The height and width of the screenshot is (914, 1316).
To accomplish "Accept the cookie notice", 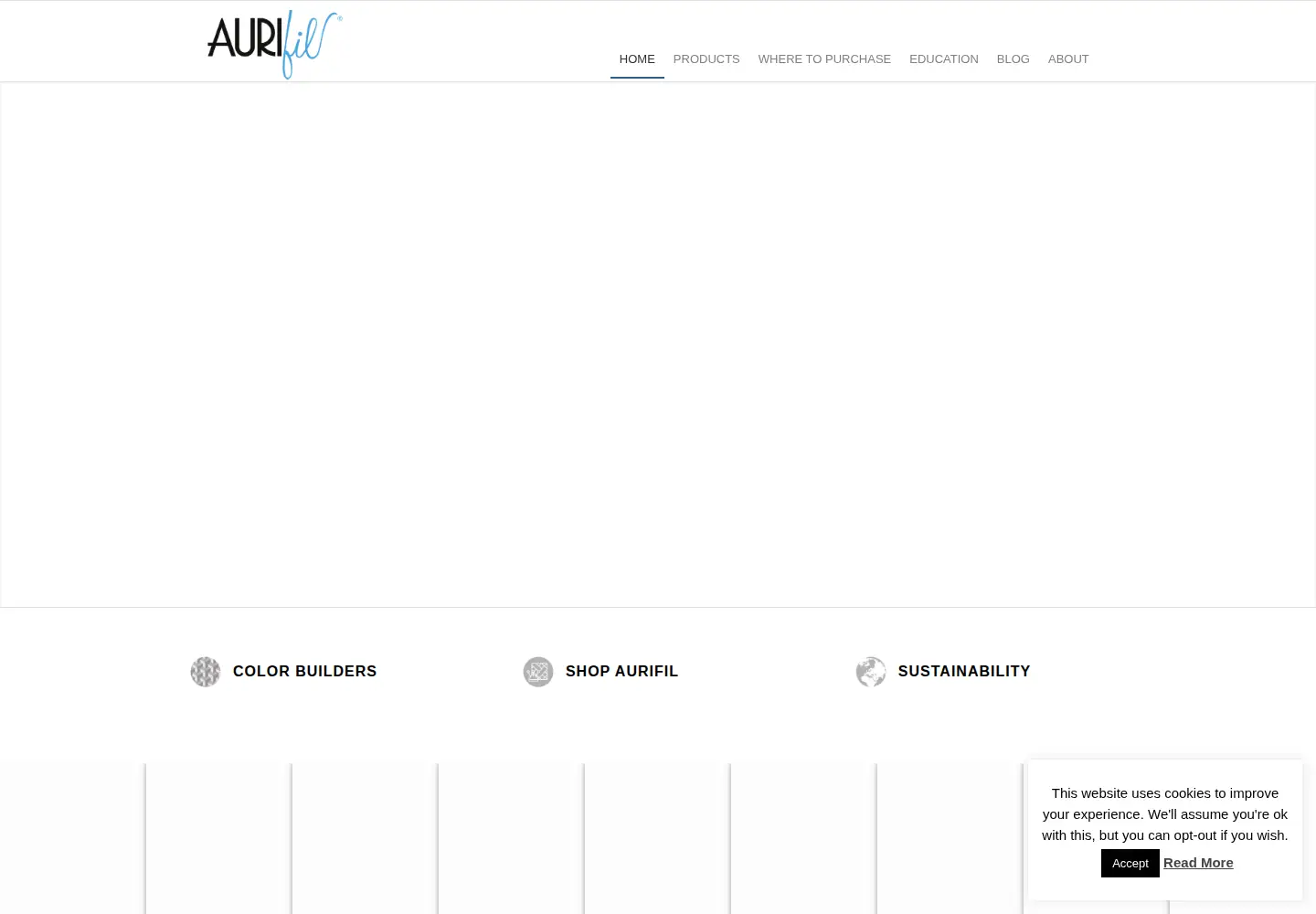I will tap(1130, 864).
